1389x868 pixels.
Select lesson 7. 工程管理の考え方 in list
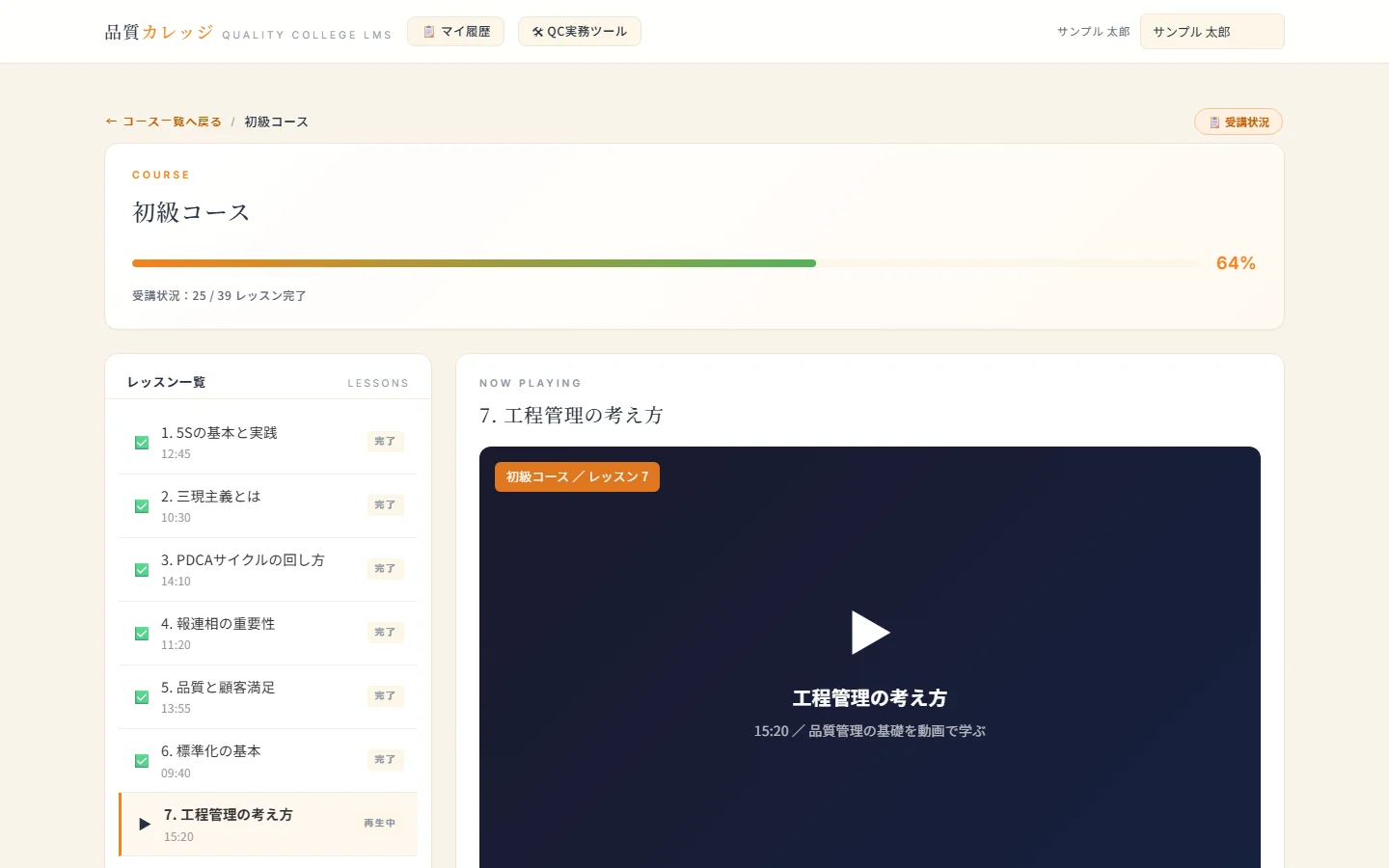pyautogui.click(x=268, y=825)
